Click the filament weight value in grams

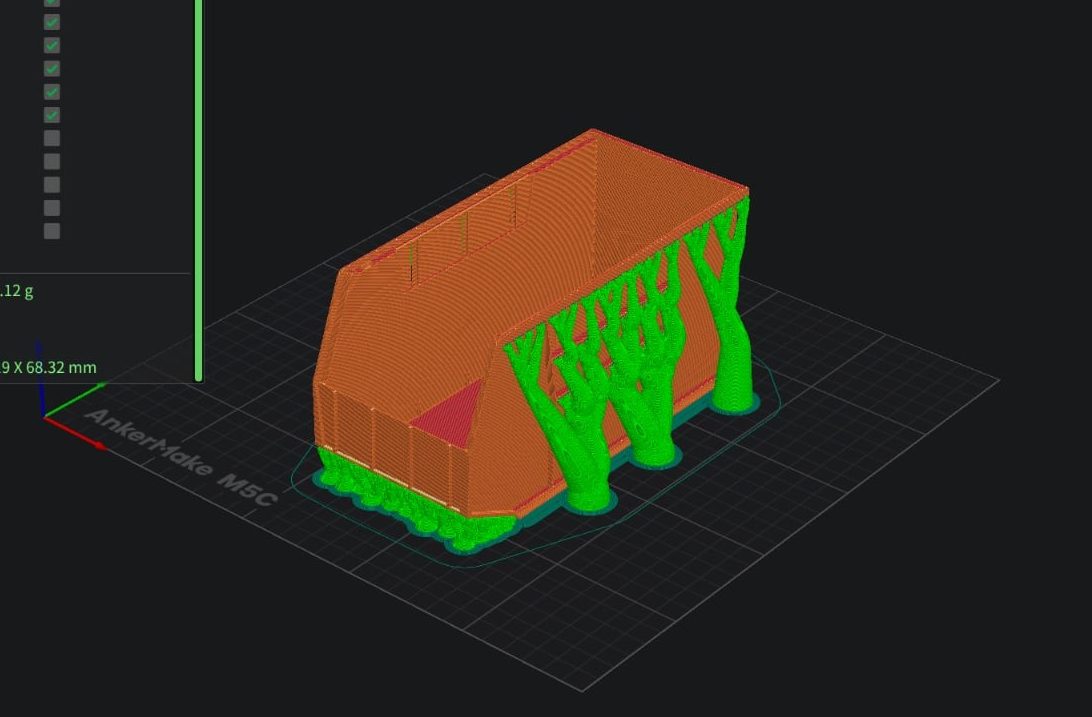click(x=17, y=291)
